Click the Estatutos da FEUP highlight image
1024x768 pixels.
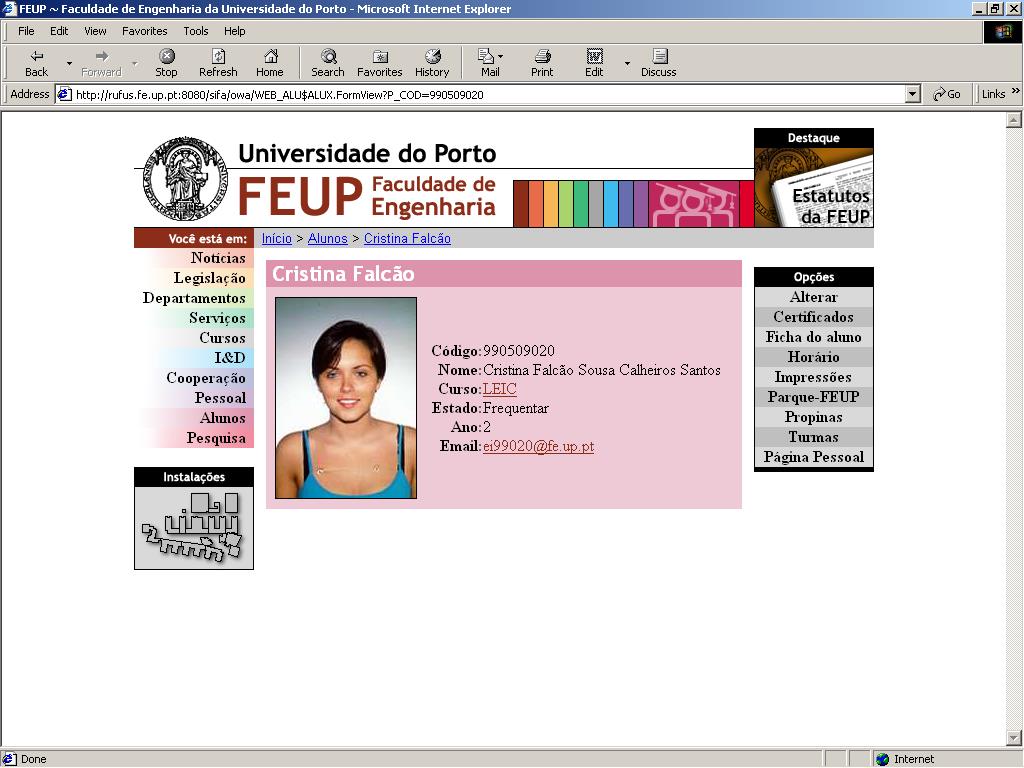(x=814, y=187)
